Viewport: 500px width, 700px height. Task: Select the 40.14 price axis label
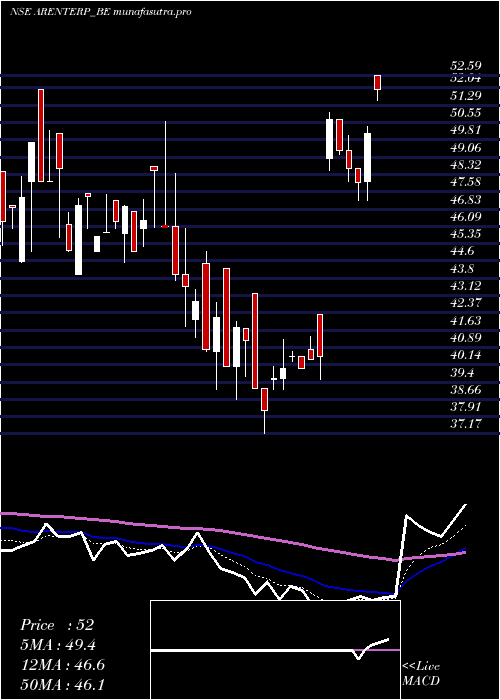point(465,355)
